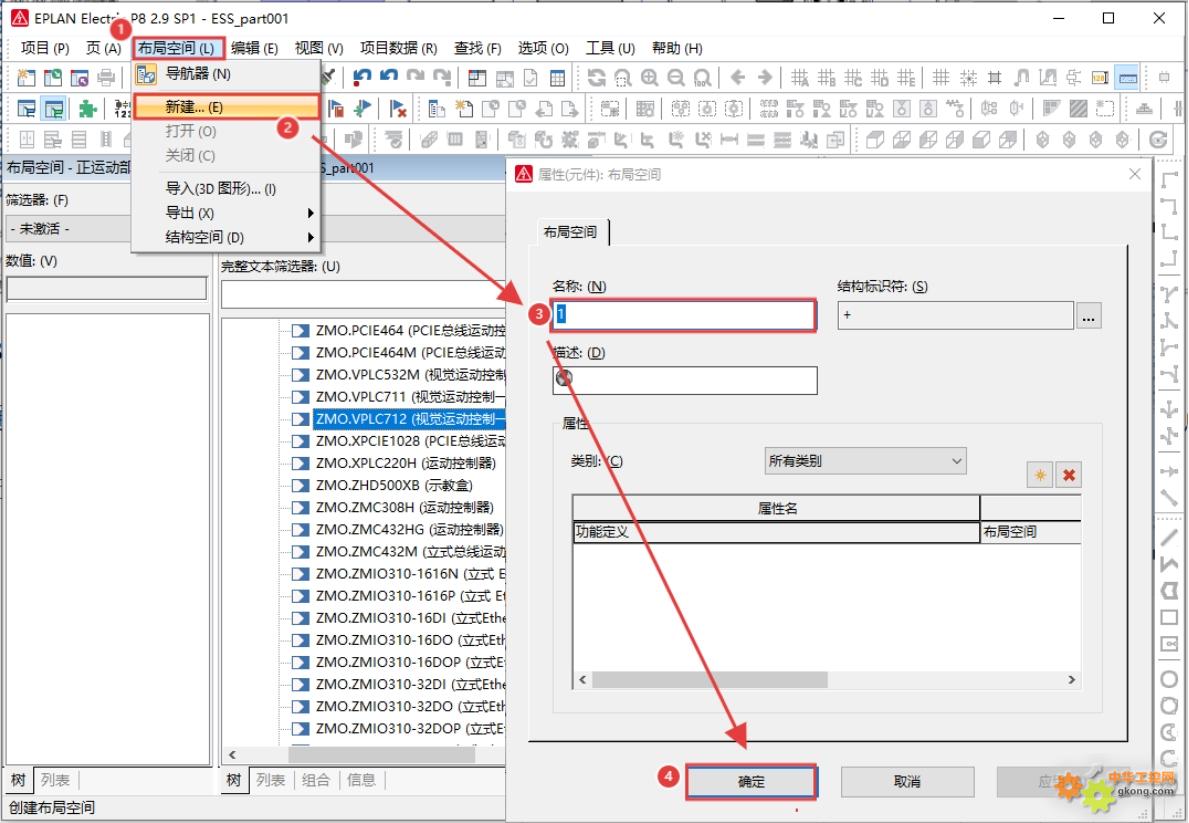Expand the 导出 (X) submenu
Screen dimensions: 1189x823
coord(226,212)
